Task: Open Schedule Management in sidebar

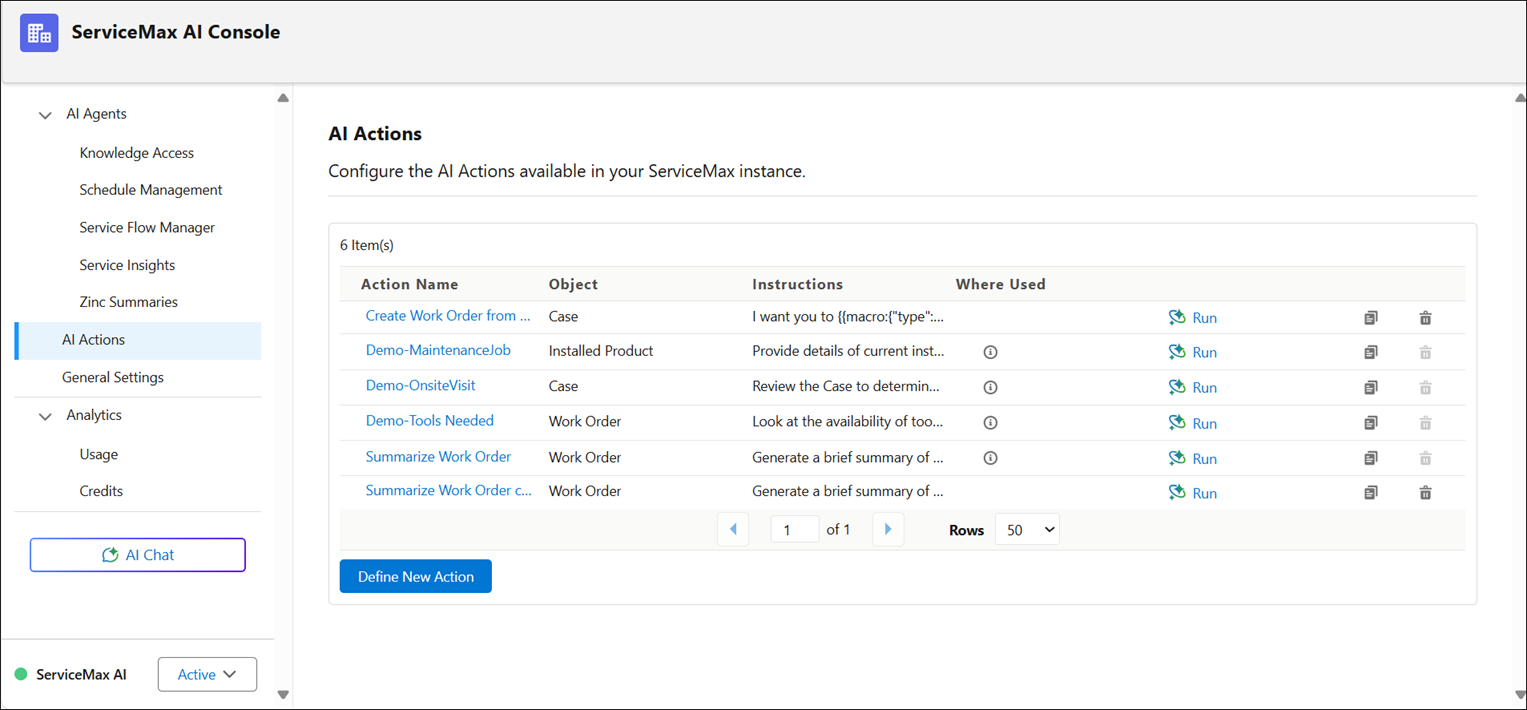Action: (x=151, y=190)
